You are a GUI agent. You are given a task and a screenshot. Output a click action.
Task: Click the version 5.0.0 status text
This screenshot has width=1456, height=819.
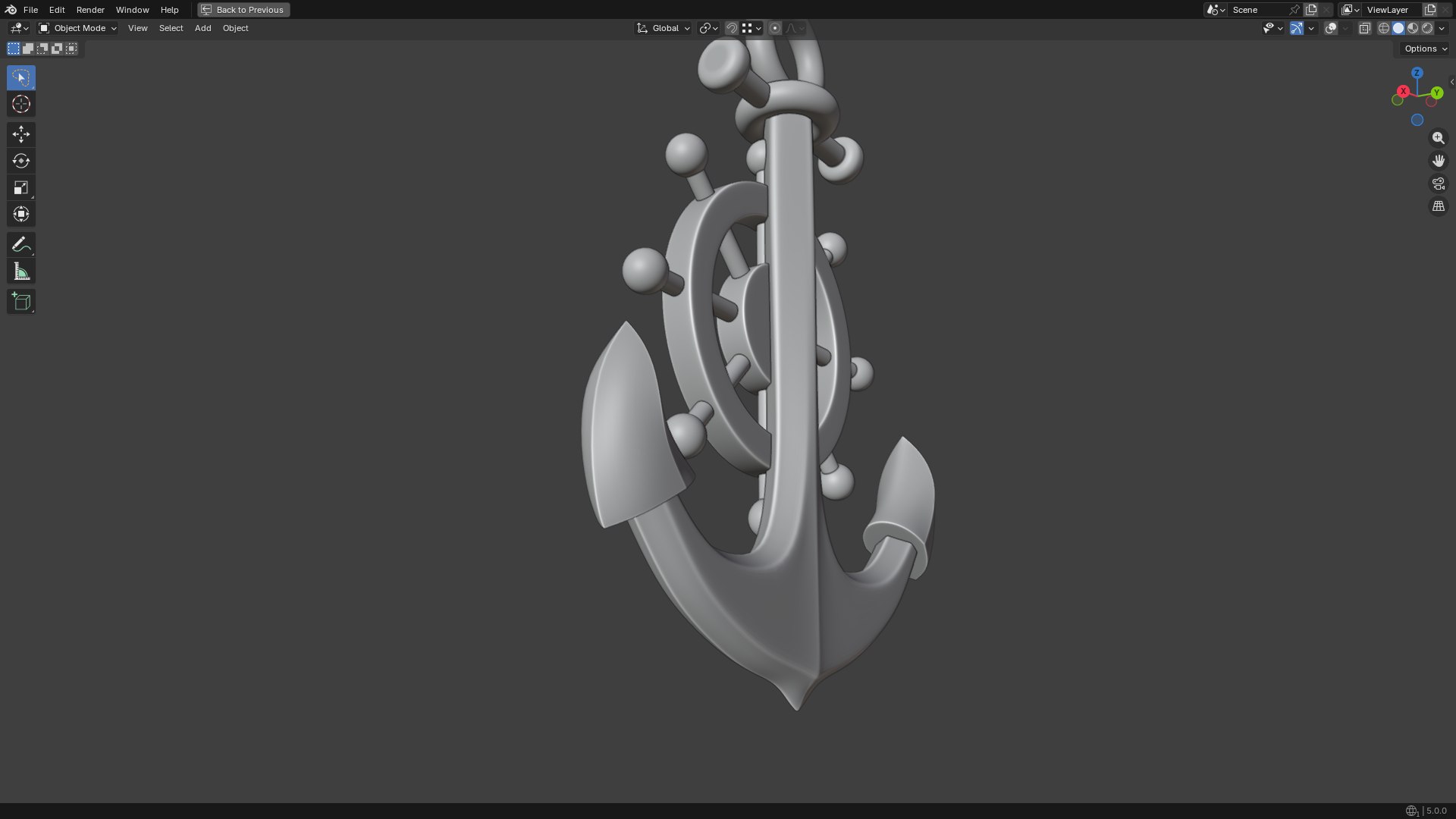coord(1436,811)
